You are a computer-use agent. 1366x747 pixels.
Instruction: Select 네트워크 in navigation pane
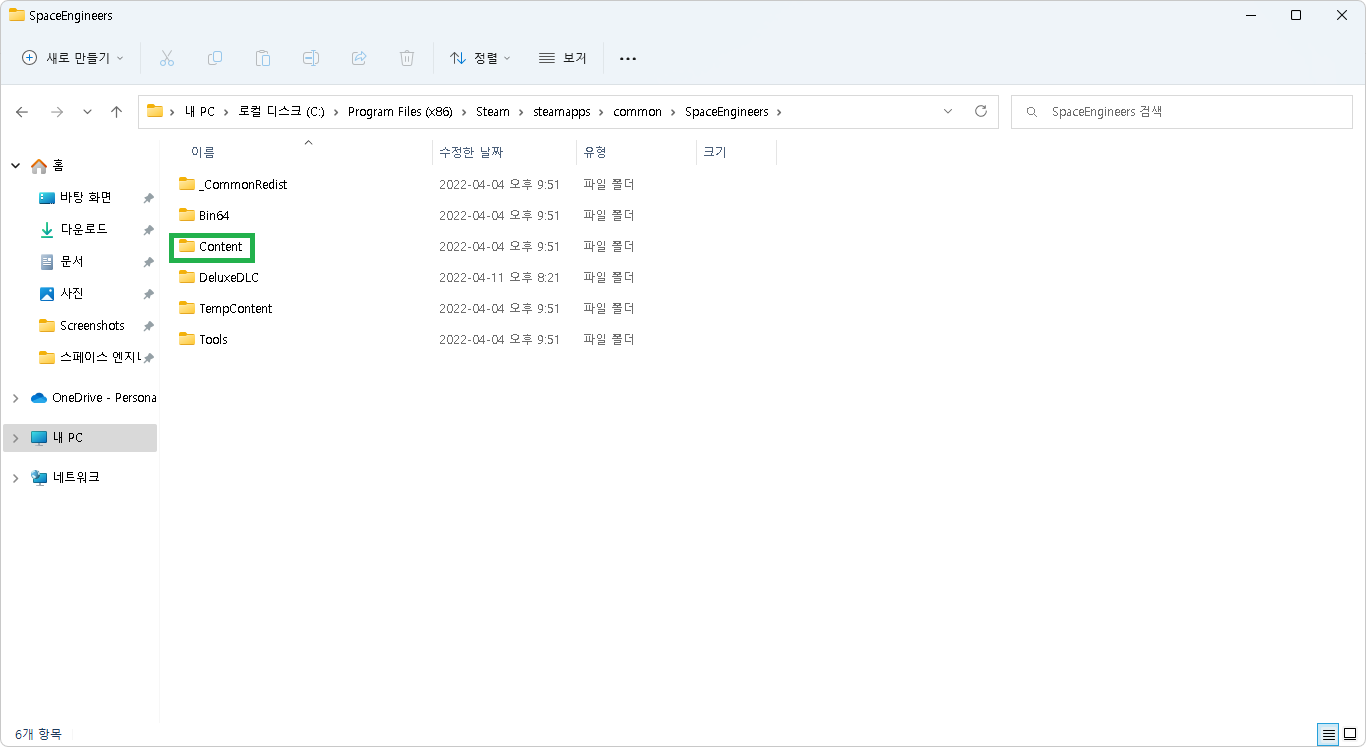pos(76,478)
